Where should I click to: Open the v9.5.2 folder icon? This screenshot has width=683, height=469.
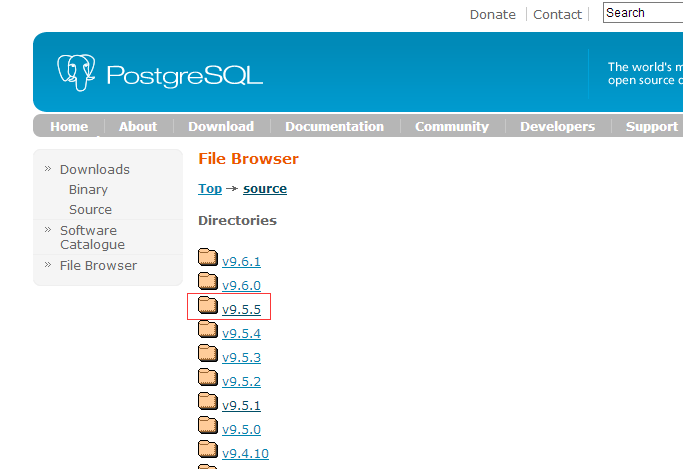(x=208, y=377)
